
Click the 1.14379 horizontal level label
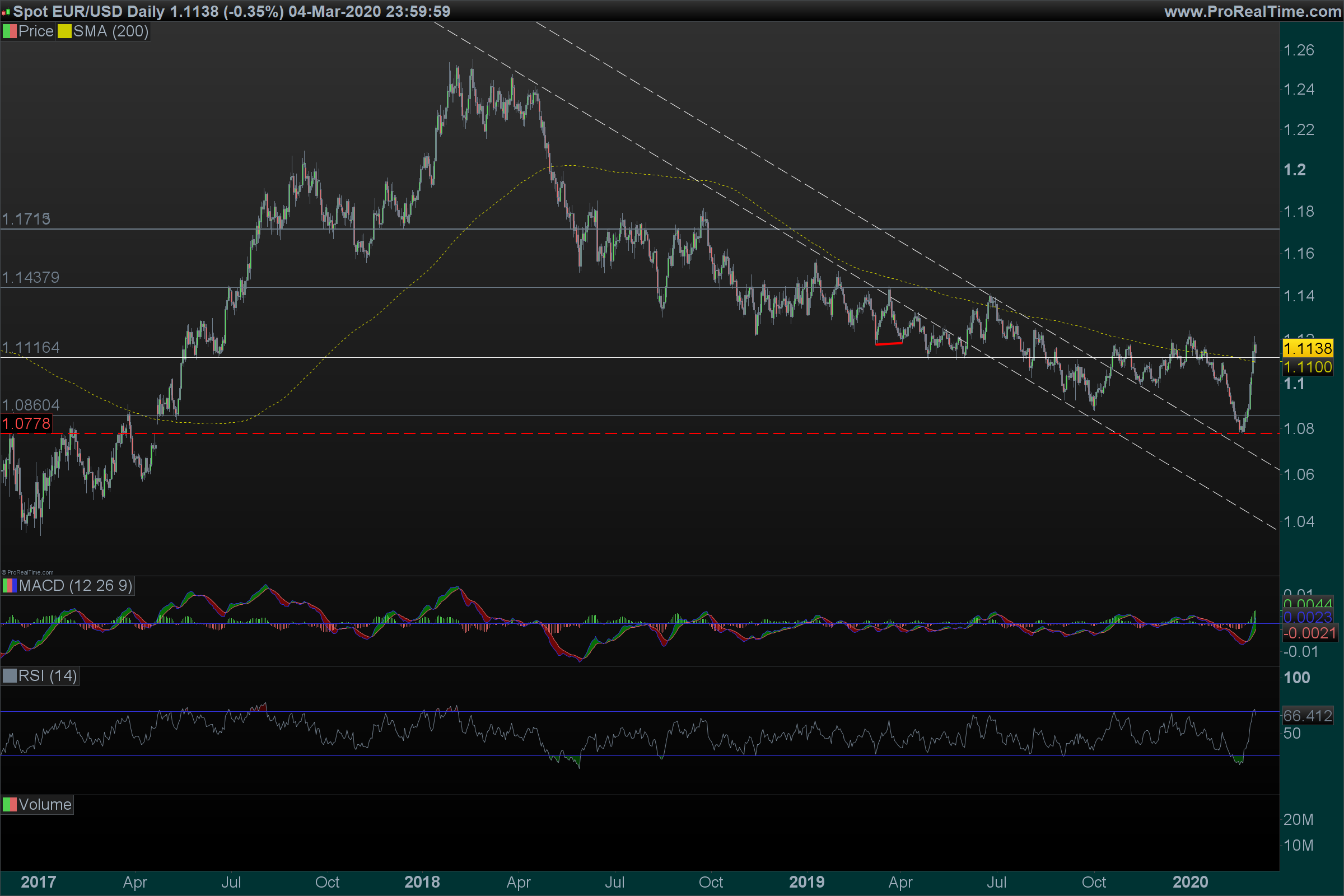click(31, 278)
